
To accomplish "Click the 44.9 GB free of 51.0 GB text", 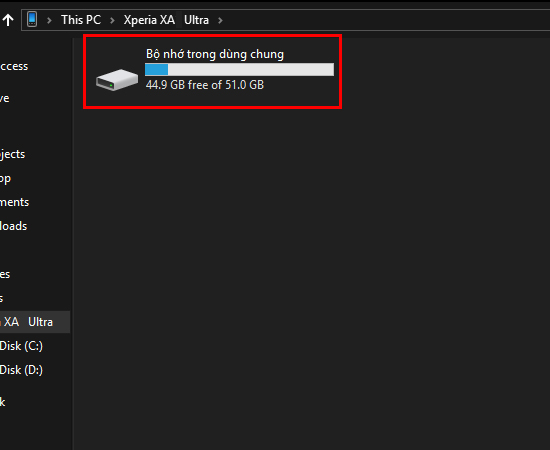I will 205,85.
